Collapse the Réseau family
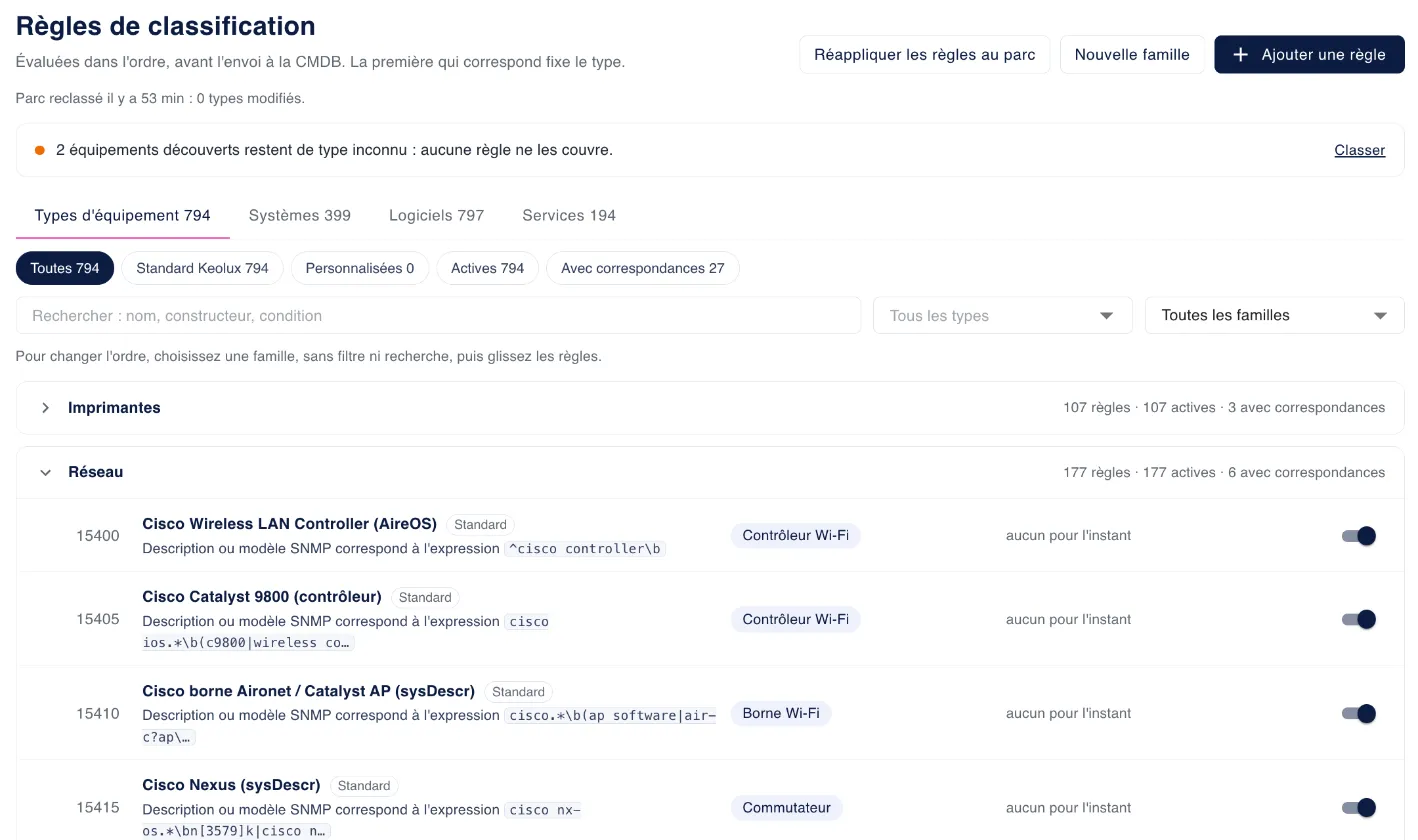The width and height of the screenshot is (1418, 840). point(45,472)
